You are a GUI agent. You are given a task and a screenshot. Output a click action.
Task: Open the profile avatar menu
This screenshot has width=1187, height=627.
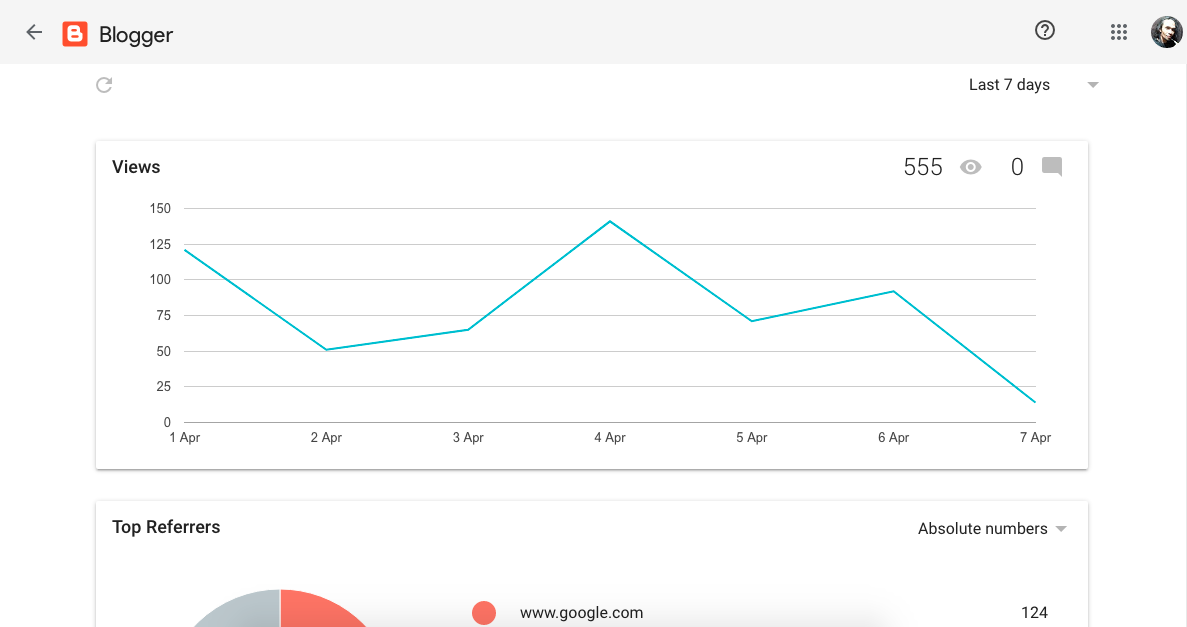1166,32
